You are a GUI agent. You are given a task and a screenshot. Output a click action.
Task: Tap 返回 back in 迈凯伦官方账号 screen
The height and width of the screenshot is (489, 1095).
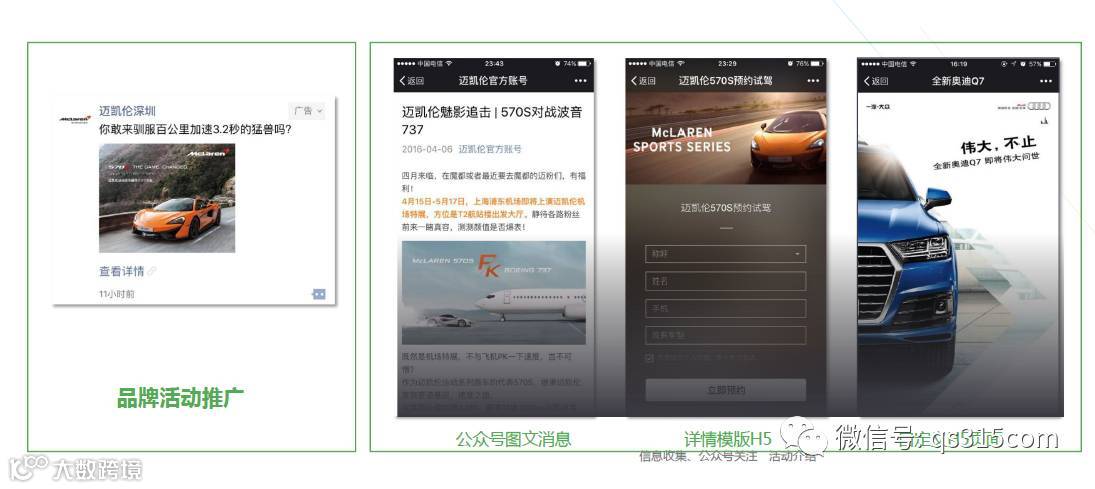tap(412, 81)
